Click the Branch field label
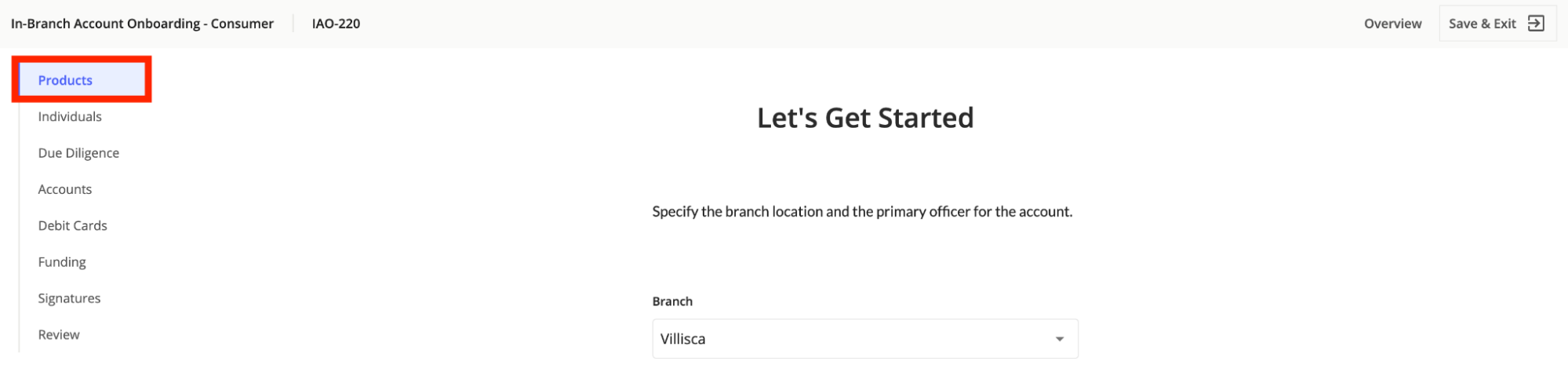 click(672, 301)
